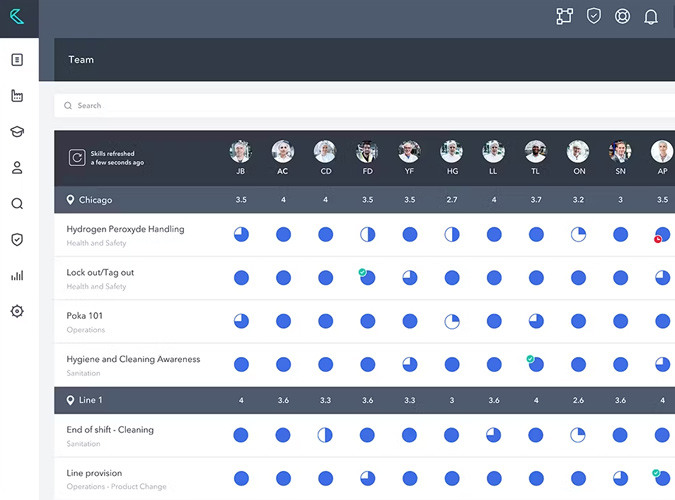The width and height of the screenshot is (675, 500).
Task: Select JB's avatar in the team header
Action: pos(240,152)
